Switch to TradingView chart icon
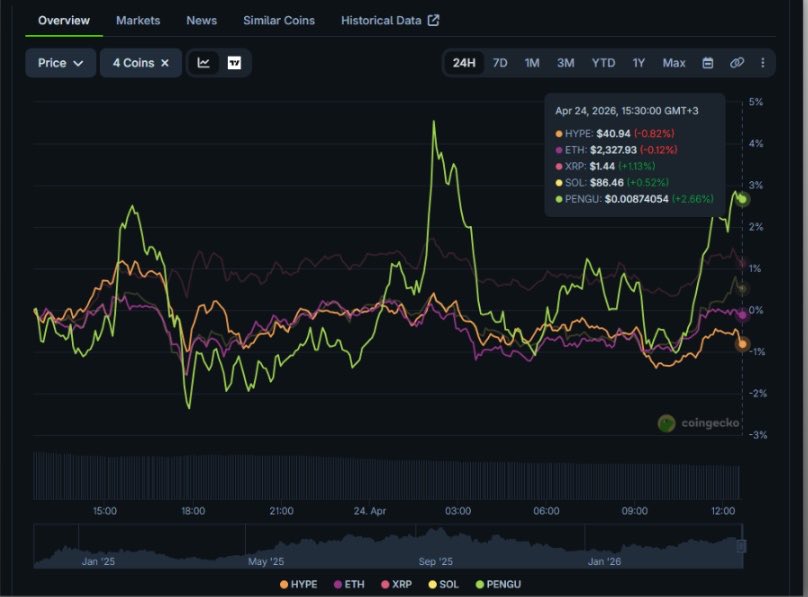 click(x=234, y=63)
